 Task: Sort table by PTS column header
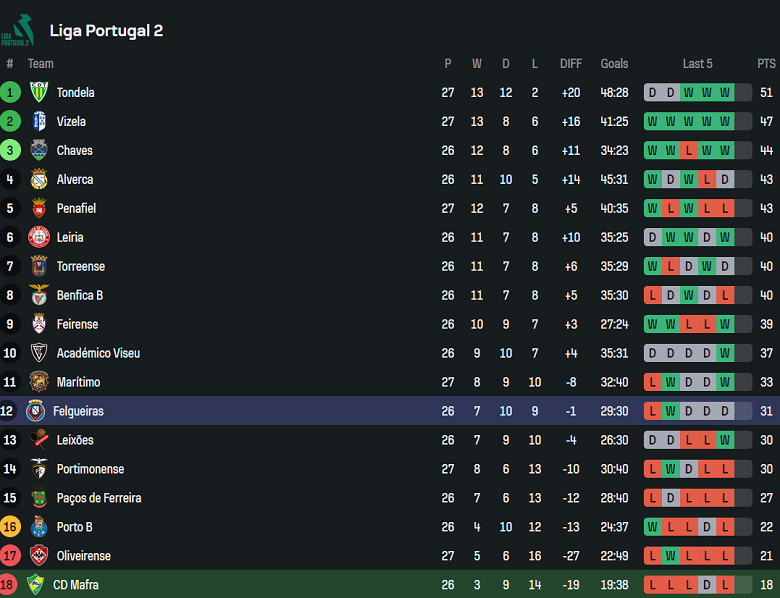click(766, 63)
